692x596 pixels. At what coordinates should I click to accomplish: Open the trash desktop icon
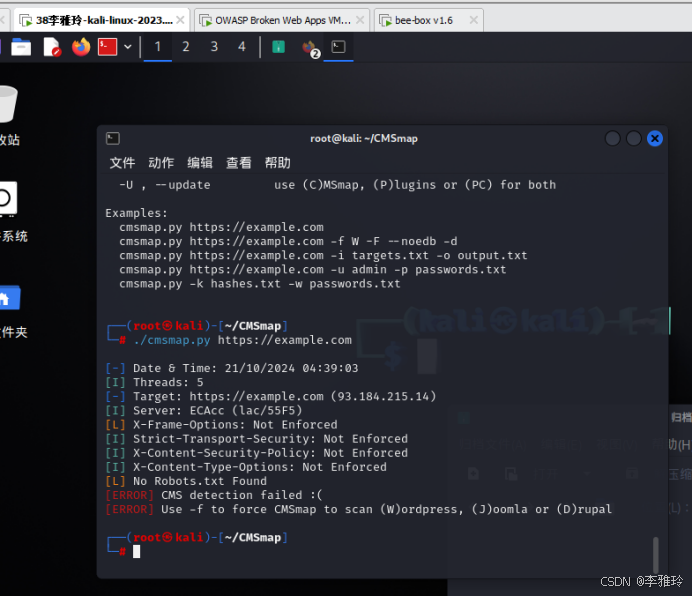(x=8, y=104)
